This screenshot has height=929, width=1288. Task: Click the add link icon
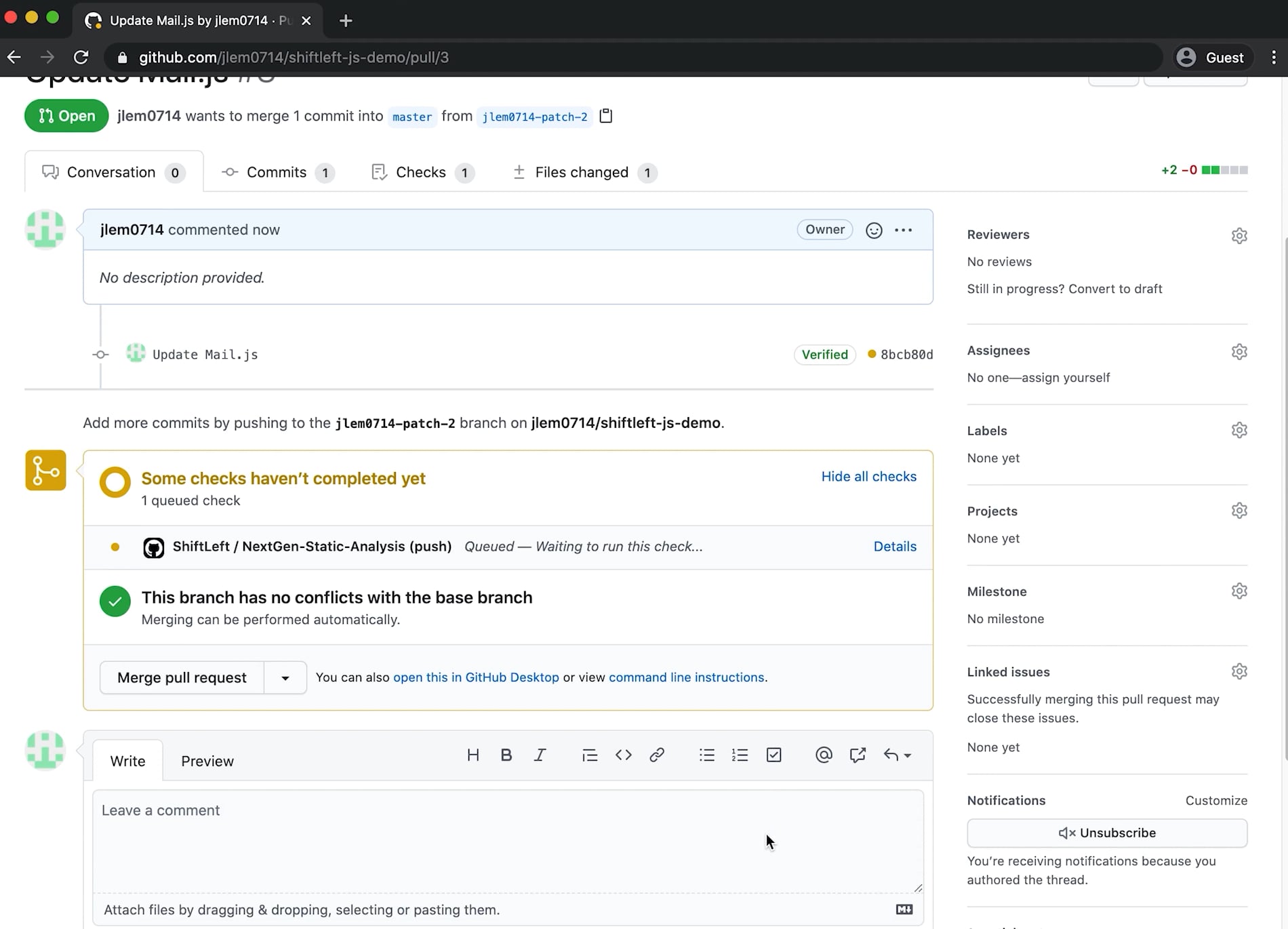click(x=656, y=755)
